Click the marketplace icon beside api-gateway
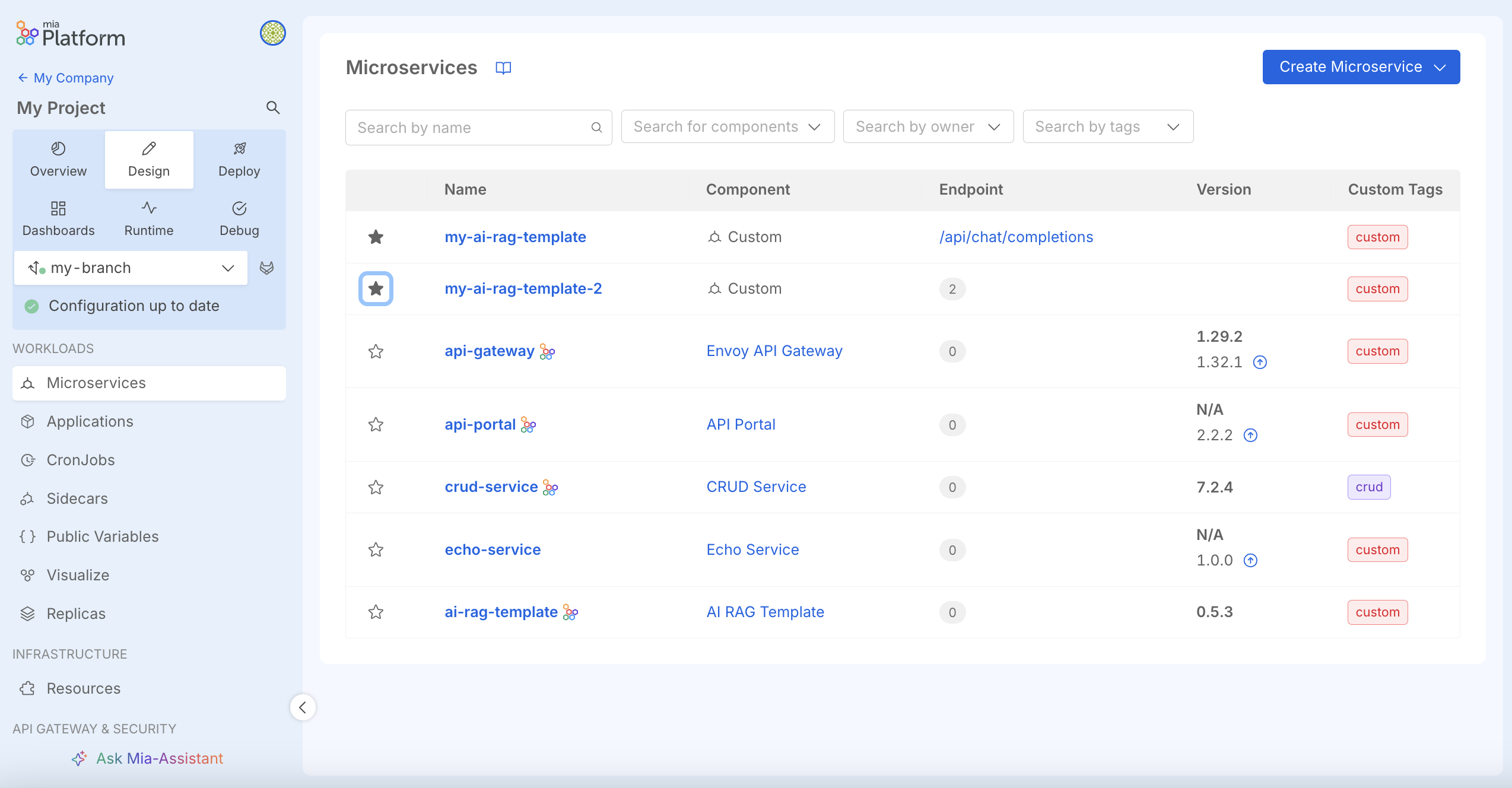Image resolution: width=1512 pixels, height=788 pixels. pos(547,351)
